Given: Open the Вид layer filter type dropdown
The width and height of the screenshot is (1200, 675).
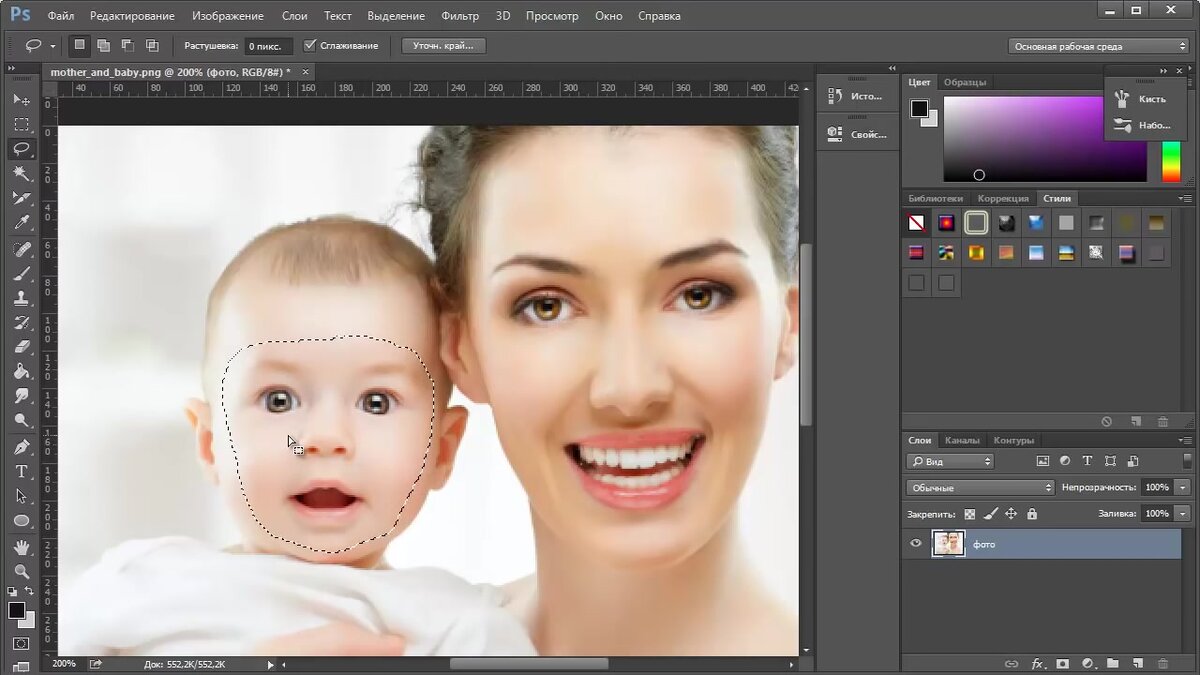Looking at the screenshot, I should click(x=950, y=461).
